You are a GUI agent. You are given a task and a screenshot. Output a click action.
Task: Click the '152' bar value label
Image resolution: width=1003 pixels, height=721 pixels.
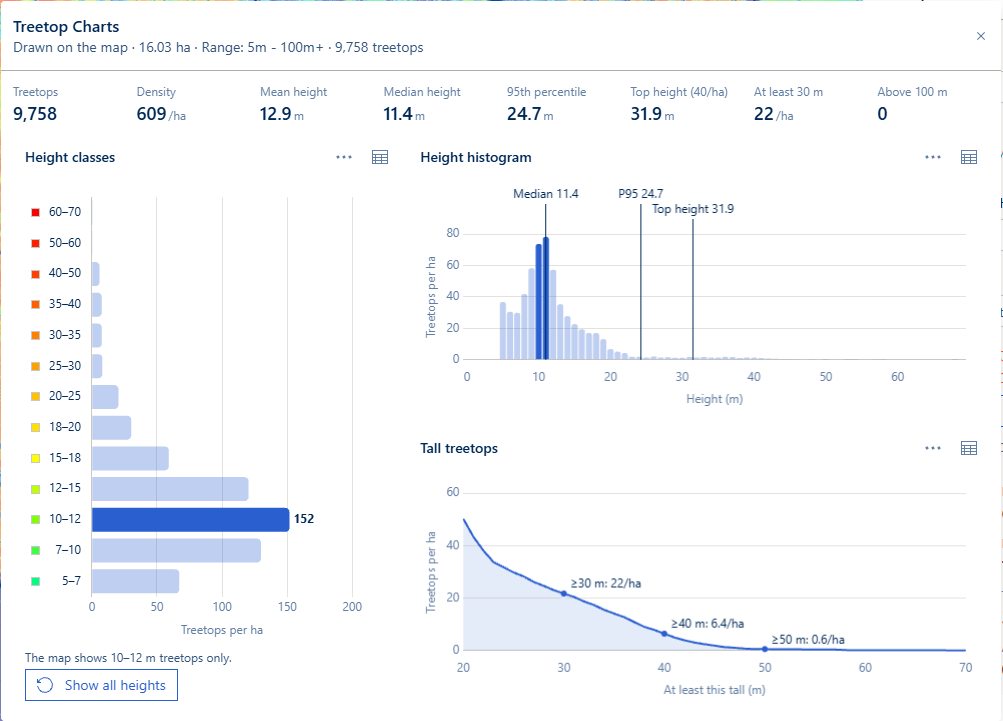tap(304, 519)
